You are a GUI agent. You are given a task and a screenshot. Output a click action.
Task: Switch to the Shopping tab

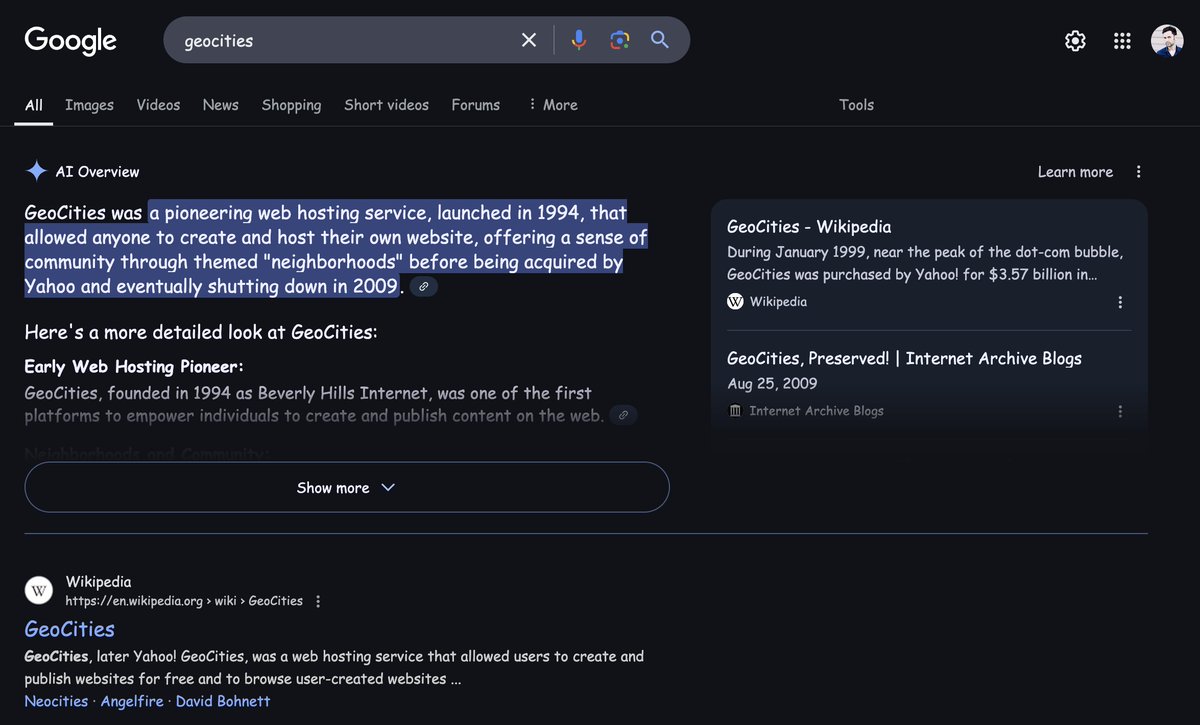(291, 105)
